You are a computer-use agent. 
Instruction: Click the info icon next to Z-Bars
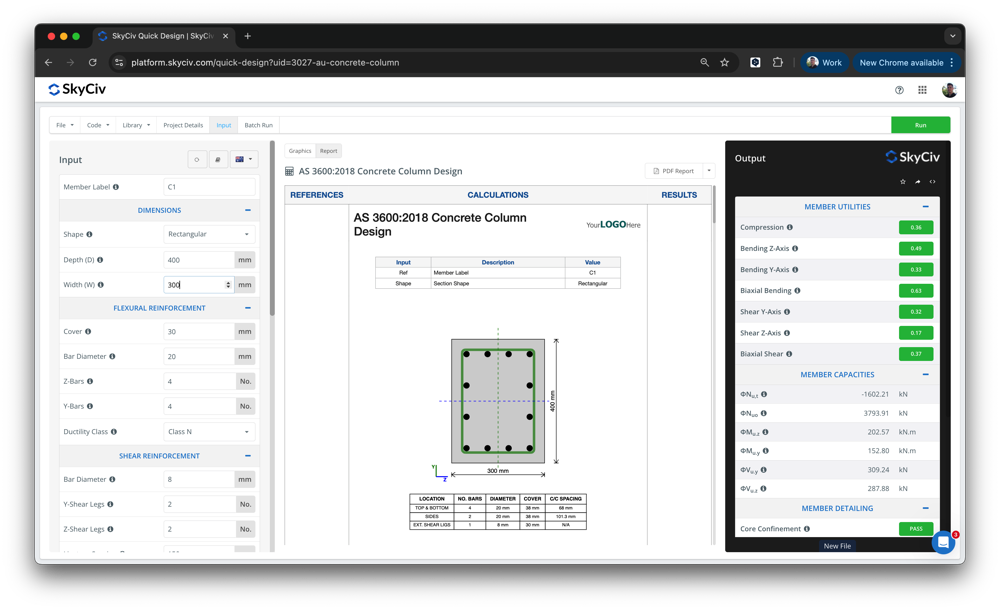pos(90,381)
